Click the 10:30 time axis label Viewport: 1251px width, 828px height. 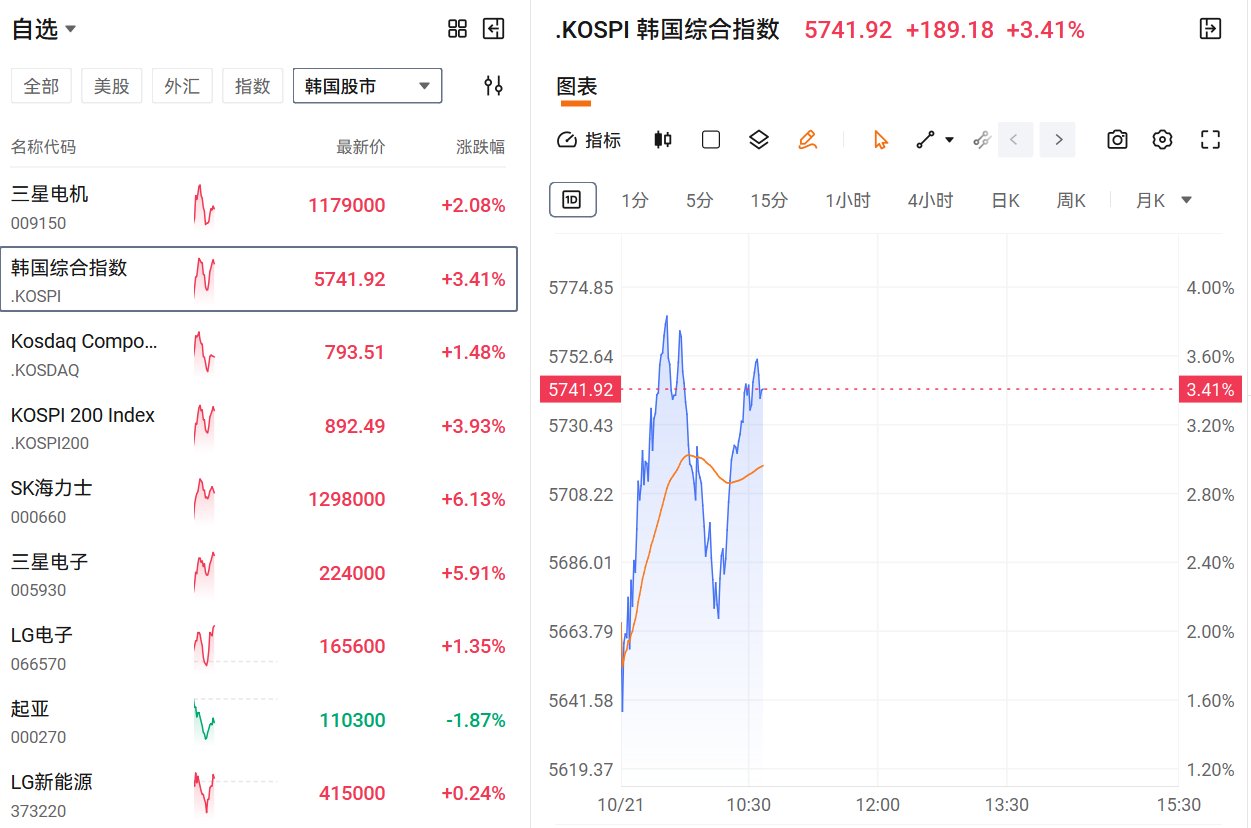(749, 805)
